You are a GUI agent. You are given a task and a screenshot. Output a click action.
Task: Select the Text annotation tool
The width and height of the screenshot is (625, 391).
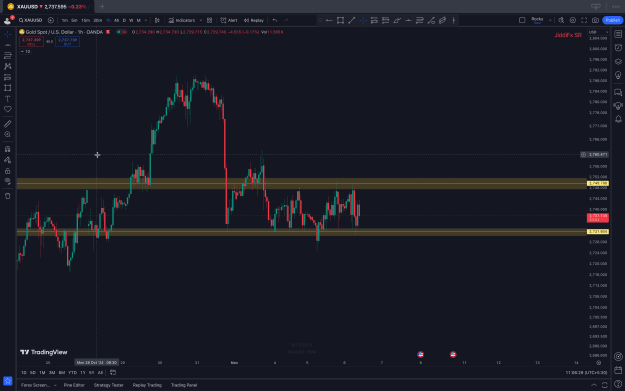pyautogui.click(x=8, y=98)
